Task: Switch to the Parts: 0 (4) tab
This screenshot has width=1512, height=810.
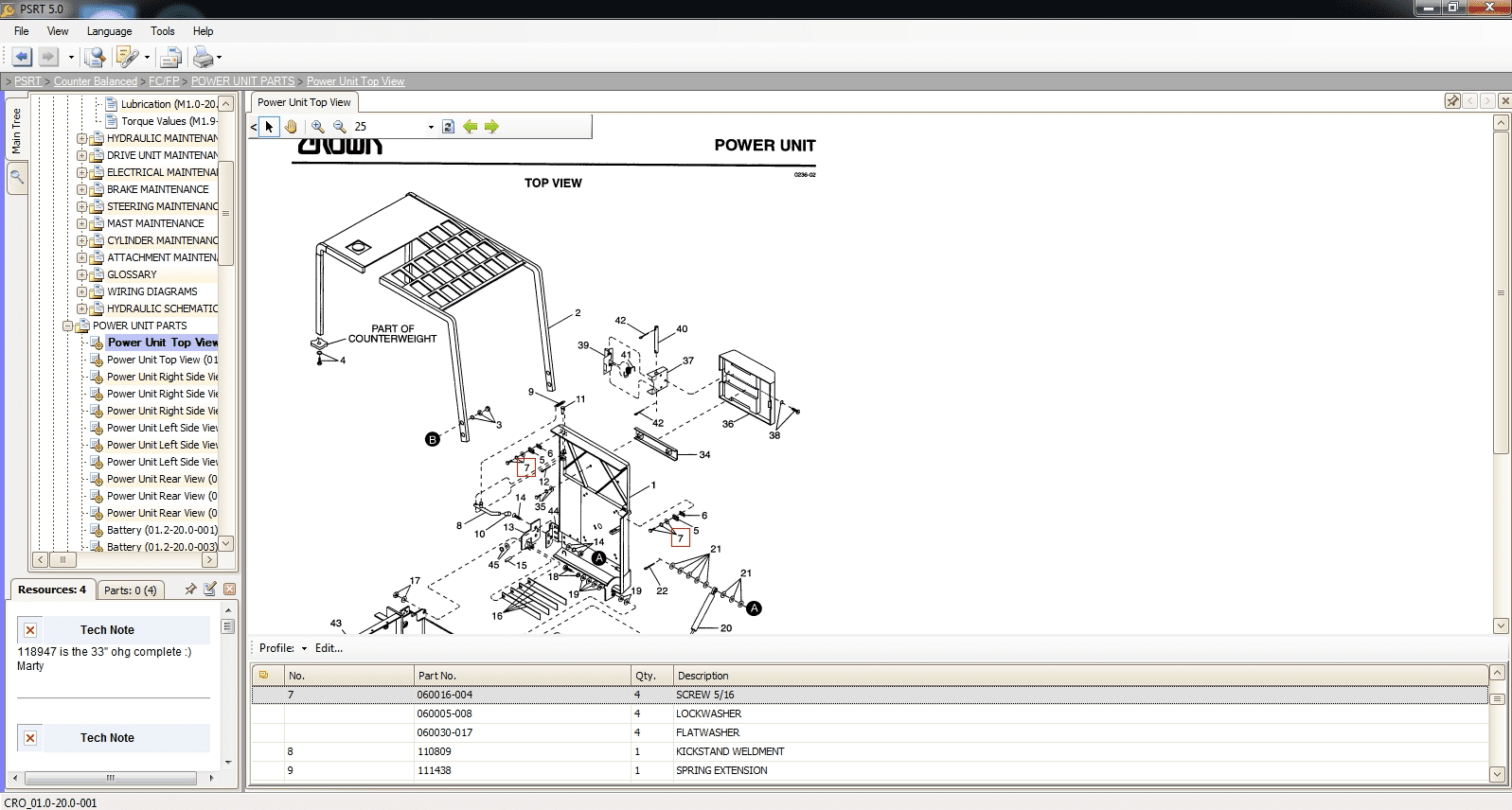Action: 131,590
